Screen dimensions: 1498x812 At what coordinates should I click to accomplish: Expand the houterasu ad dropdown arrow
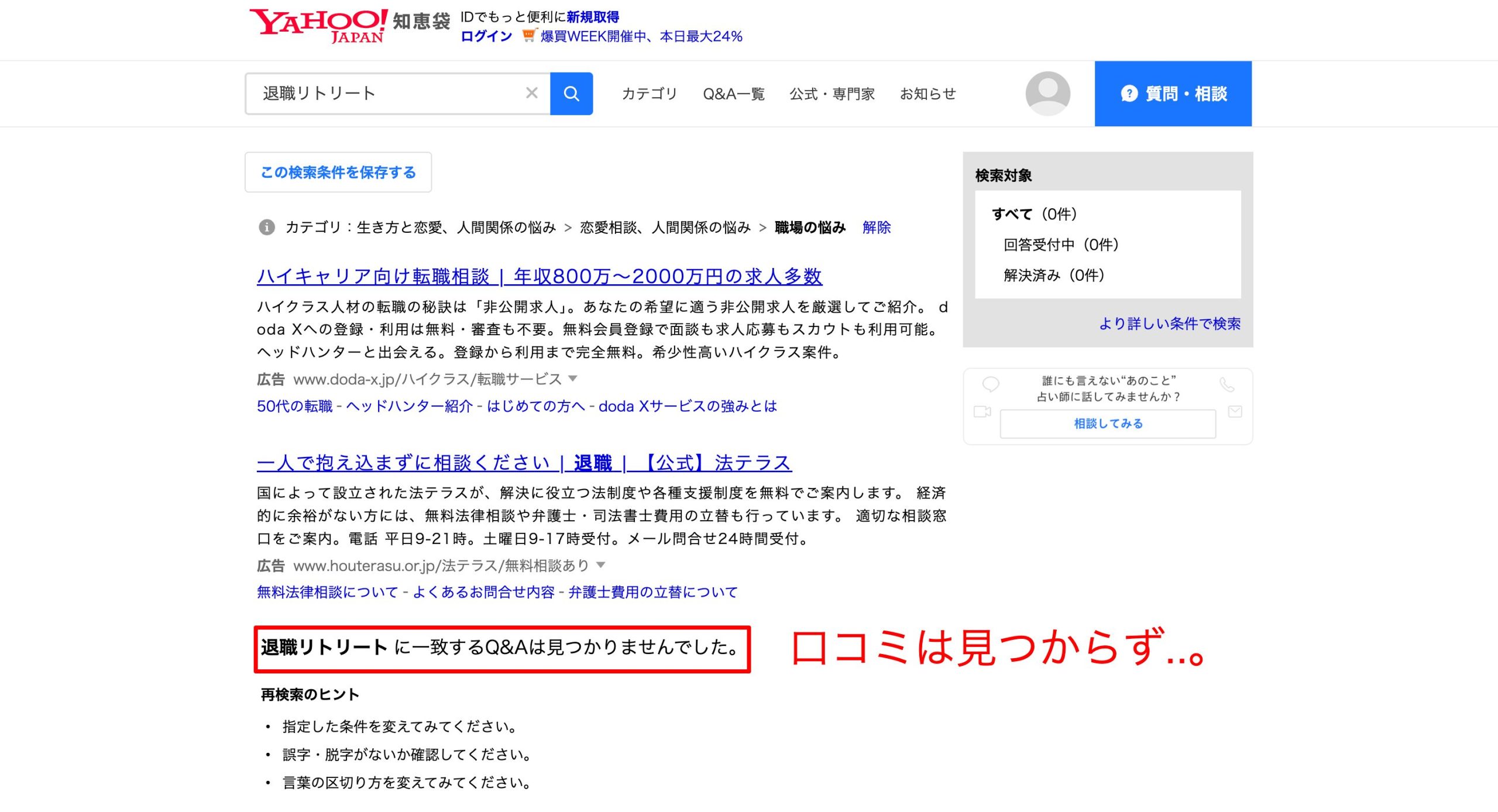[600, 565]
